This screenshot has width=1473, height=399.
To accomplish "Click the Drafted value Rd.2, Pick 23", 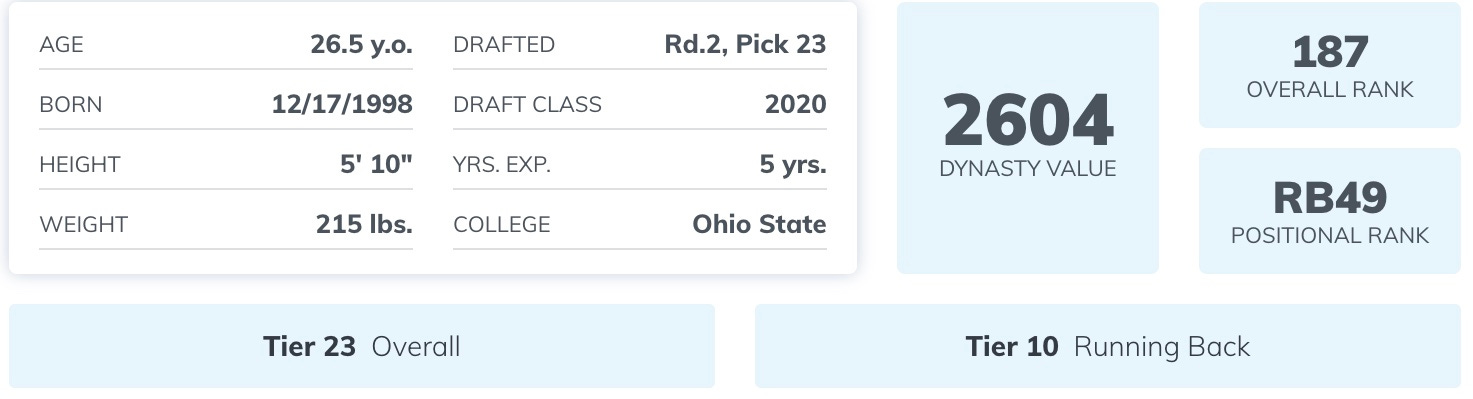I will pos(745,45).
